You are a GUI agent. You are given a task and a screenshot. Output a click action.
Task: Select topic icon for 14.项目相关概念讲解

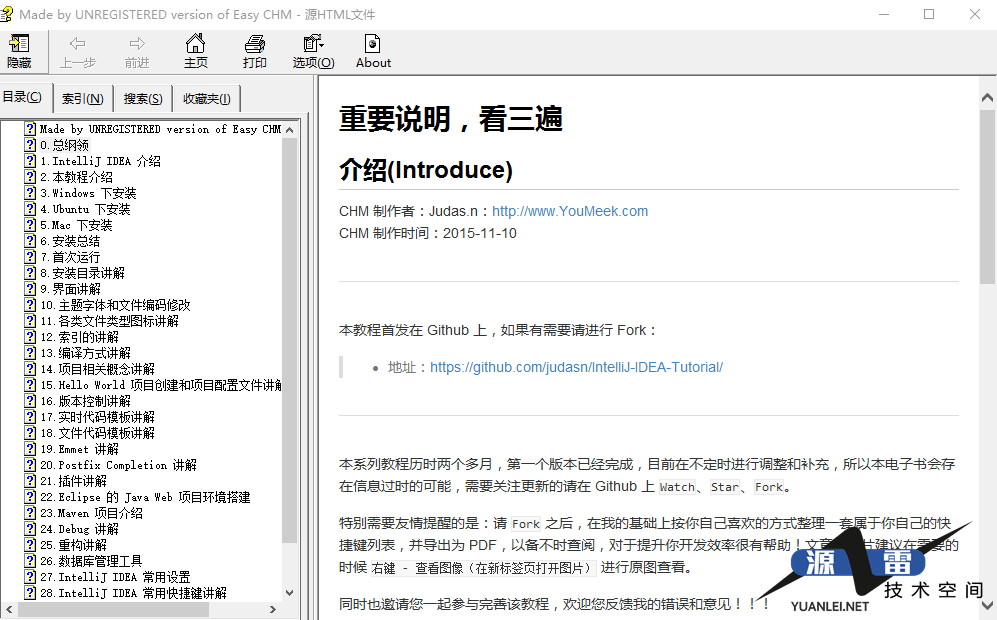point(30,369)
